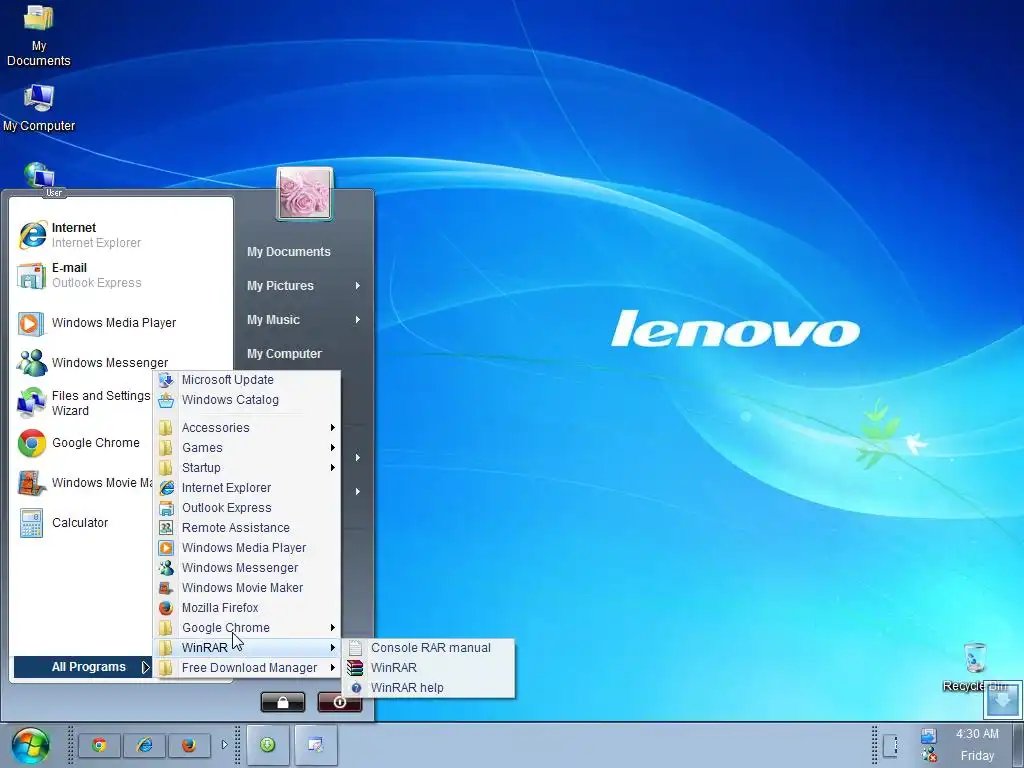
Task: Launch Windows Media Player in All Programs list
Action: tap(247, 548)
